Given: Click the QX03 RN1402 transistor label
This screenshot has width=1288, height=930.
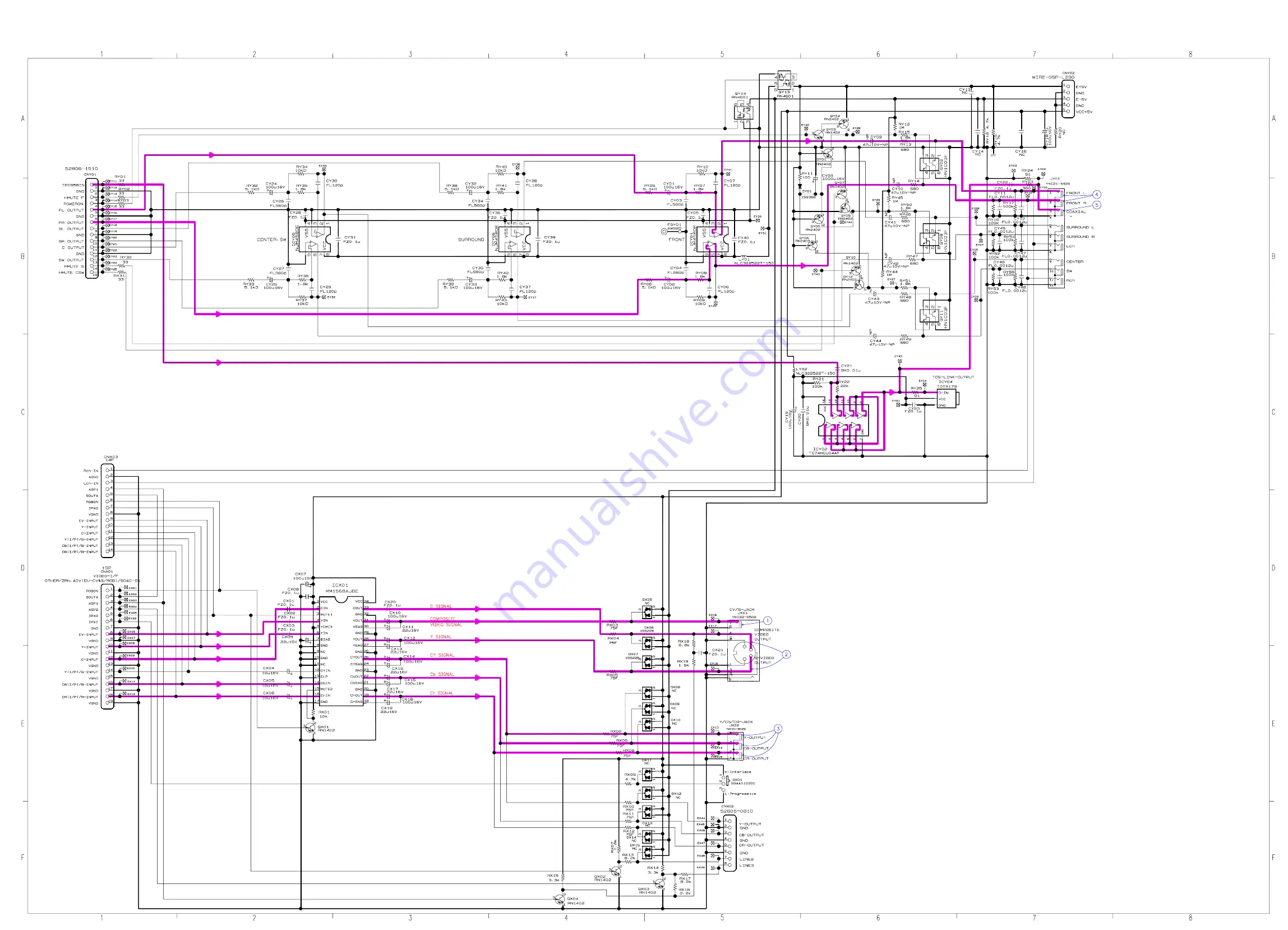Looking at the screenshot, I should [647, 890].
